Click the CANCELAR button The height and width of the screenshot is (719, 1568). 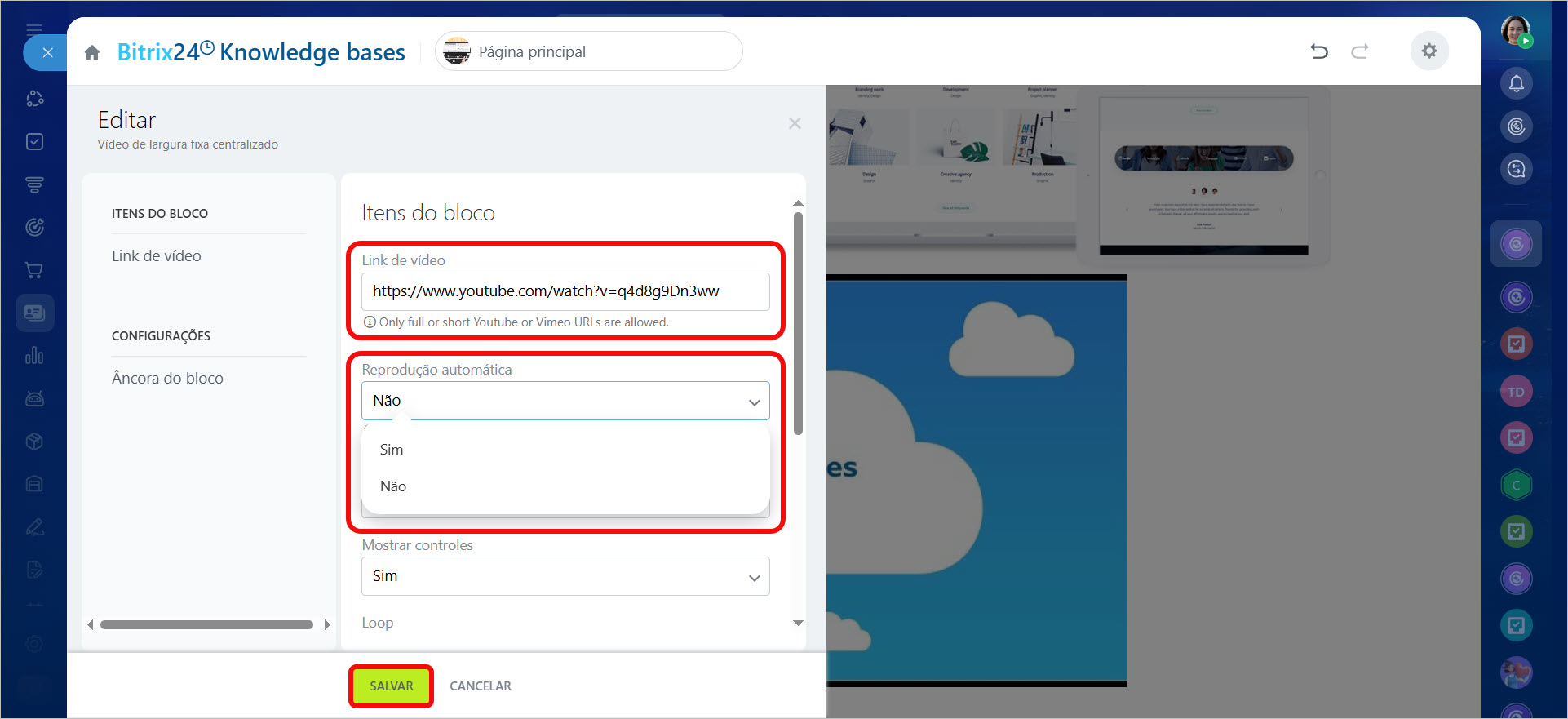click(x=481, y=686)
